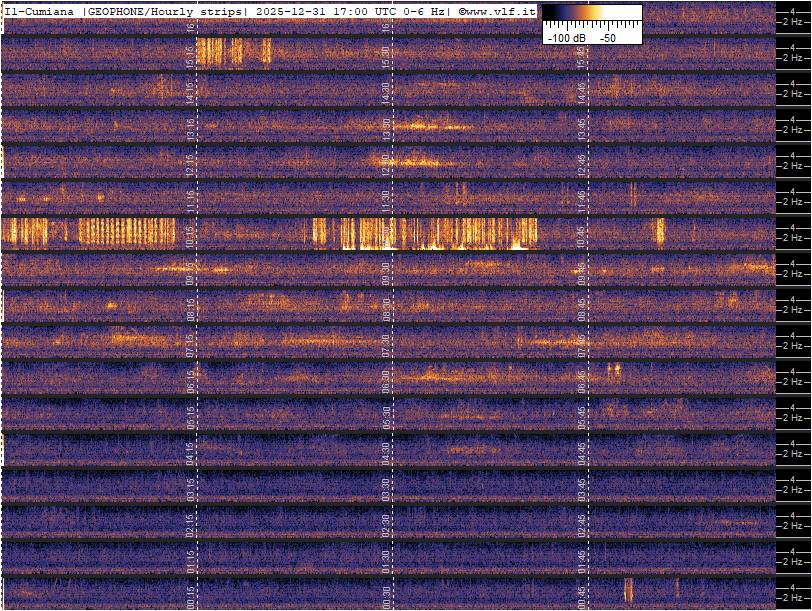
Task: Select the 00:45 time marker
Action: (x=582, y=596)
